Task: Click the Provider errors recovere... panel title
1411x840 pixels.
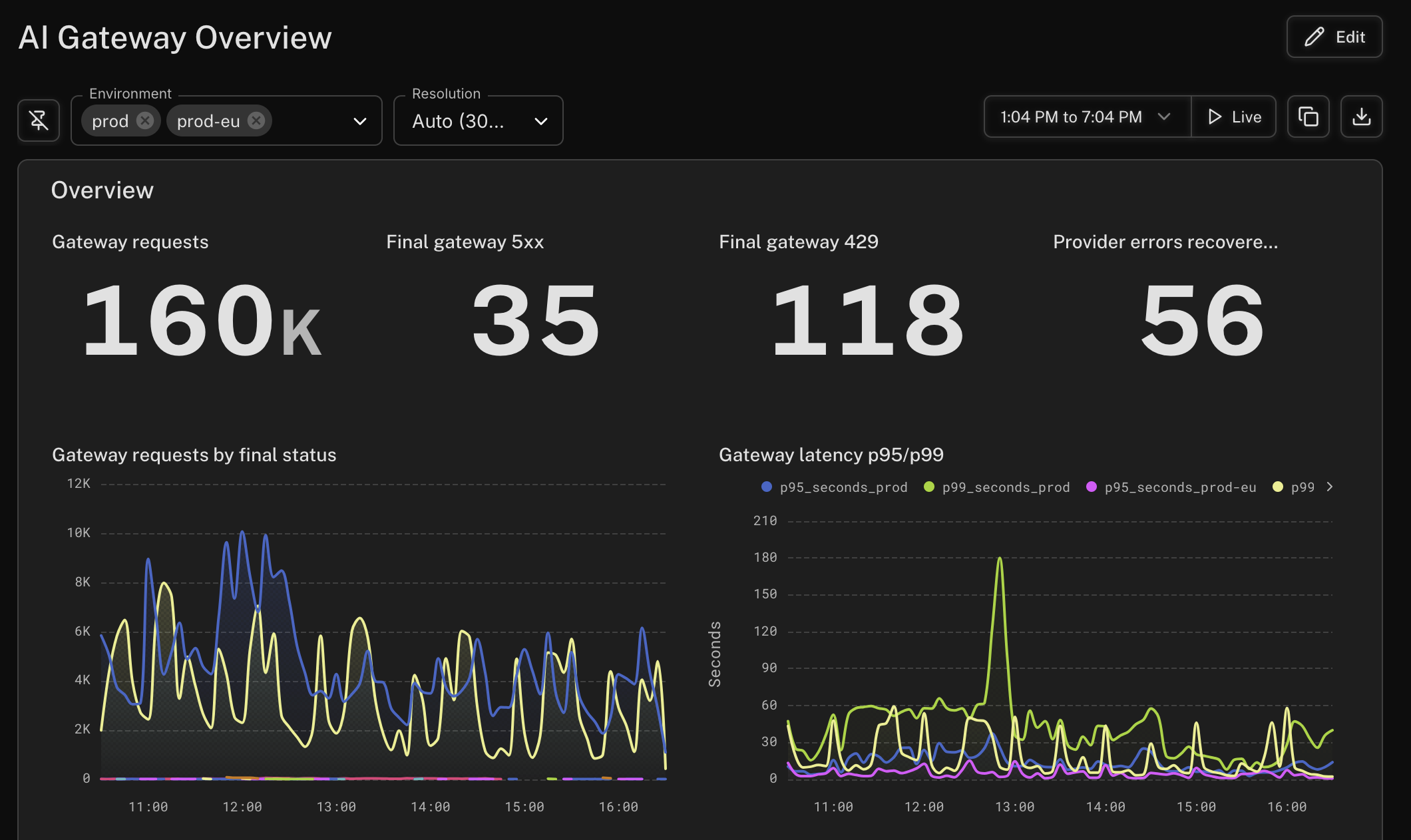Action: pos(1165,242)
